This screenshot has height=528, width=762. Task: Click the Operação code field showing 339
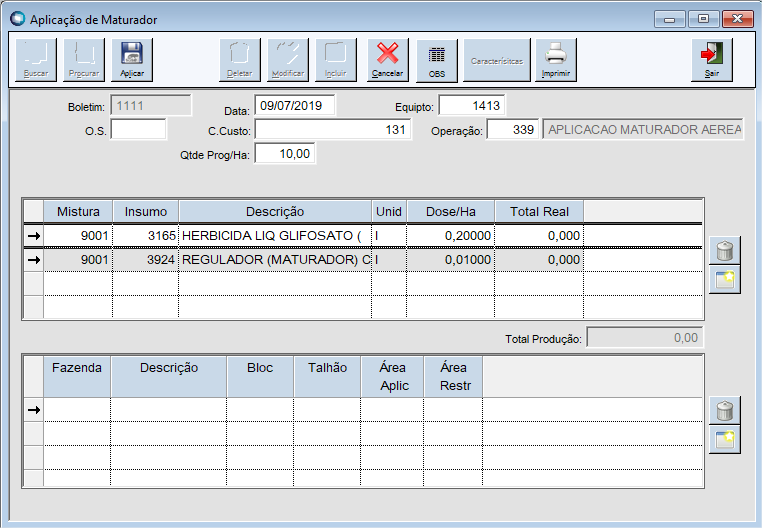(x=513, y=129)
